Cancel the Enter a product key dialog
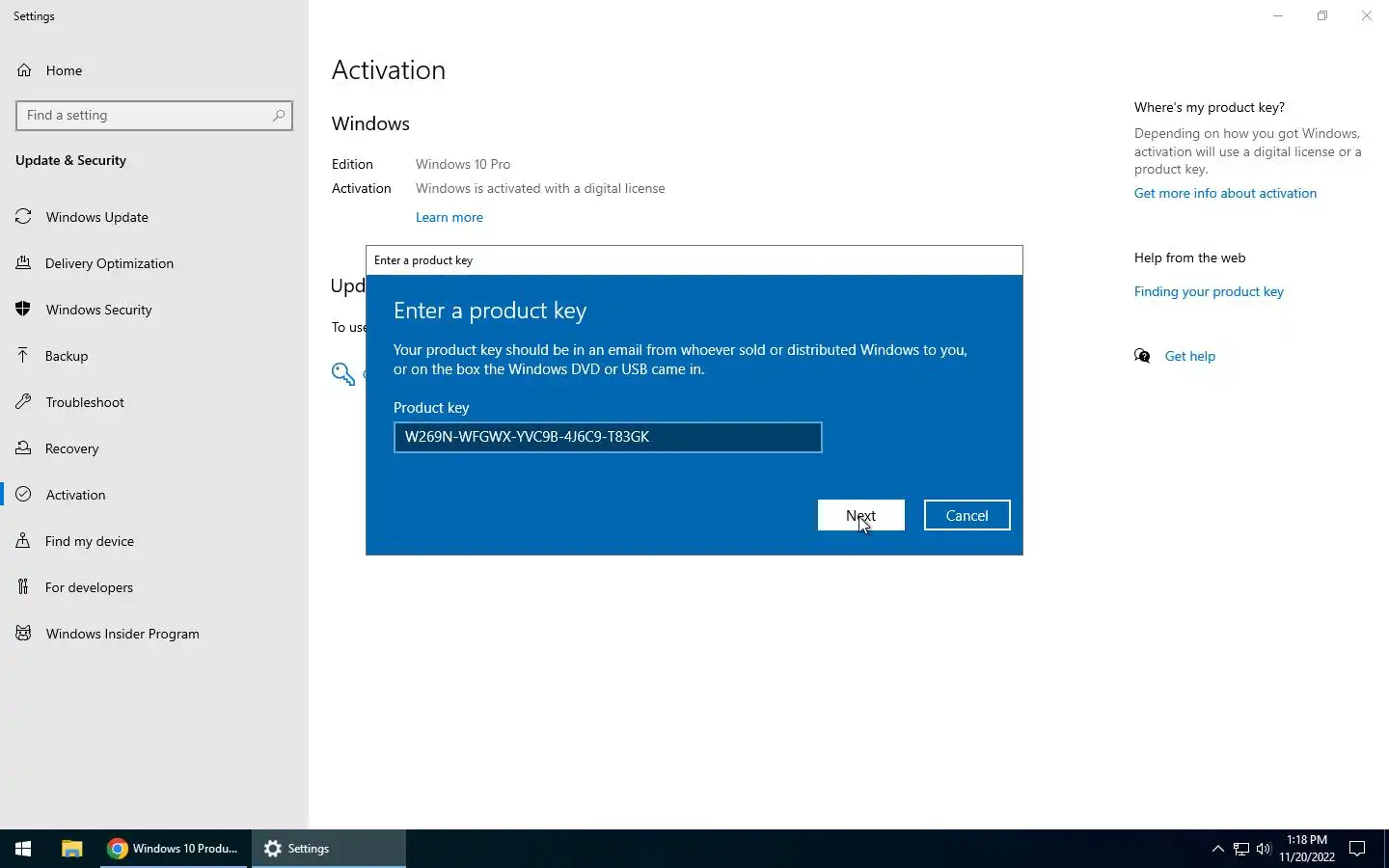 pyautogui.click(x=967, y=515)
